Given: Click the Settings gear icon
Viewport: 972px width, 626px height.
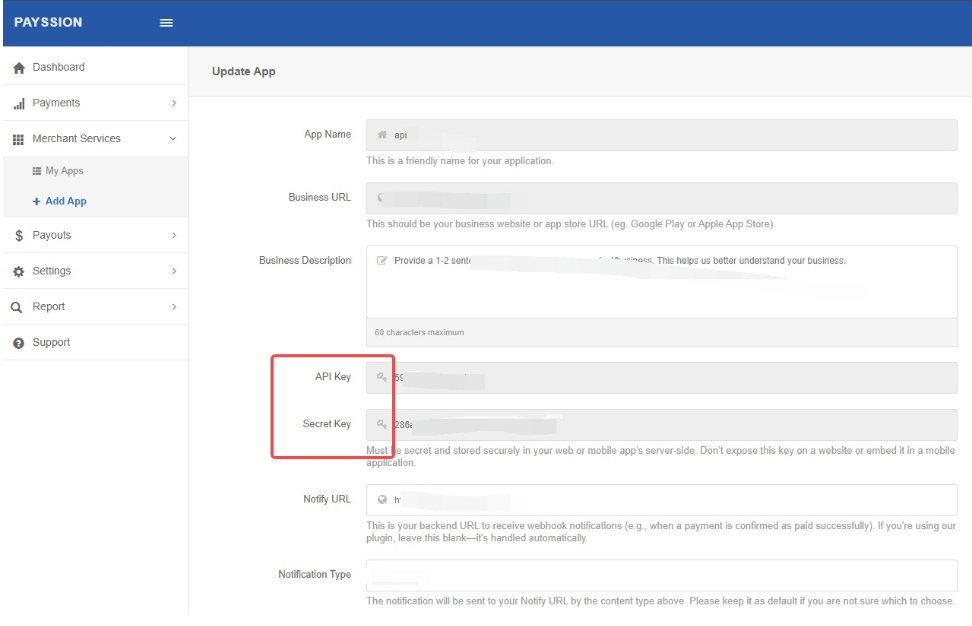Looking at the screenshot, I should coord(18,272).
